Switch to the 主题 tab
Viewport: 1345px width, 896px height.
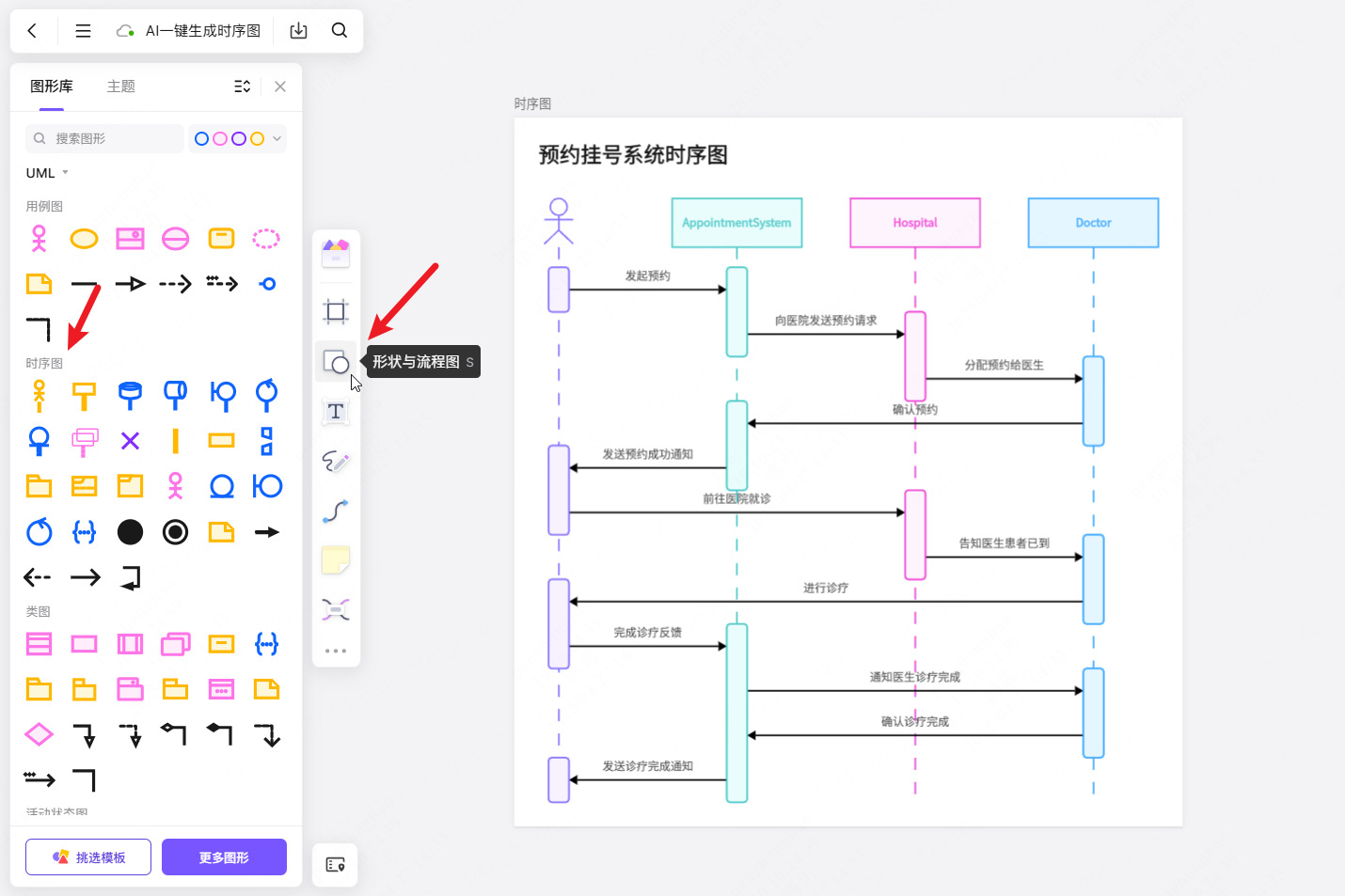point(121,86)
